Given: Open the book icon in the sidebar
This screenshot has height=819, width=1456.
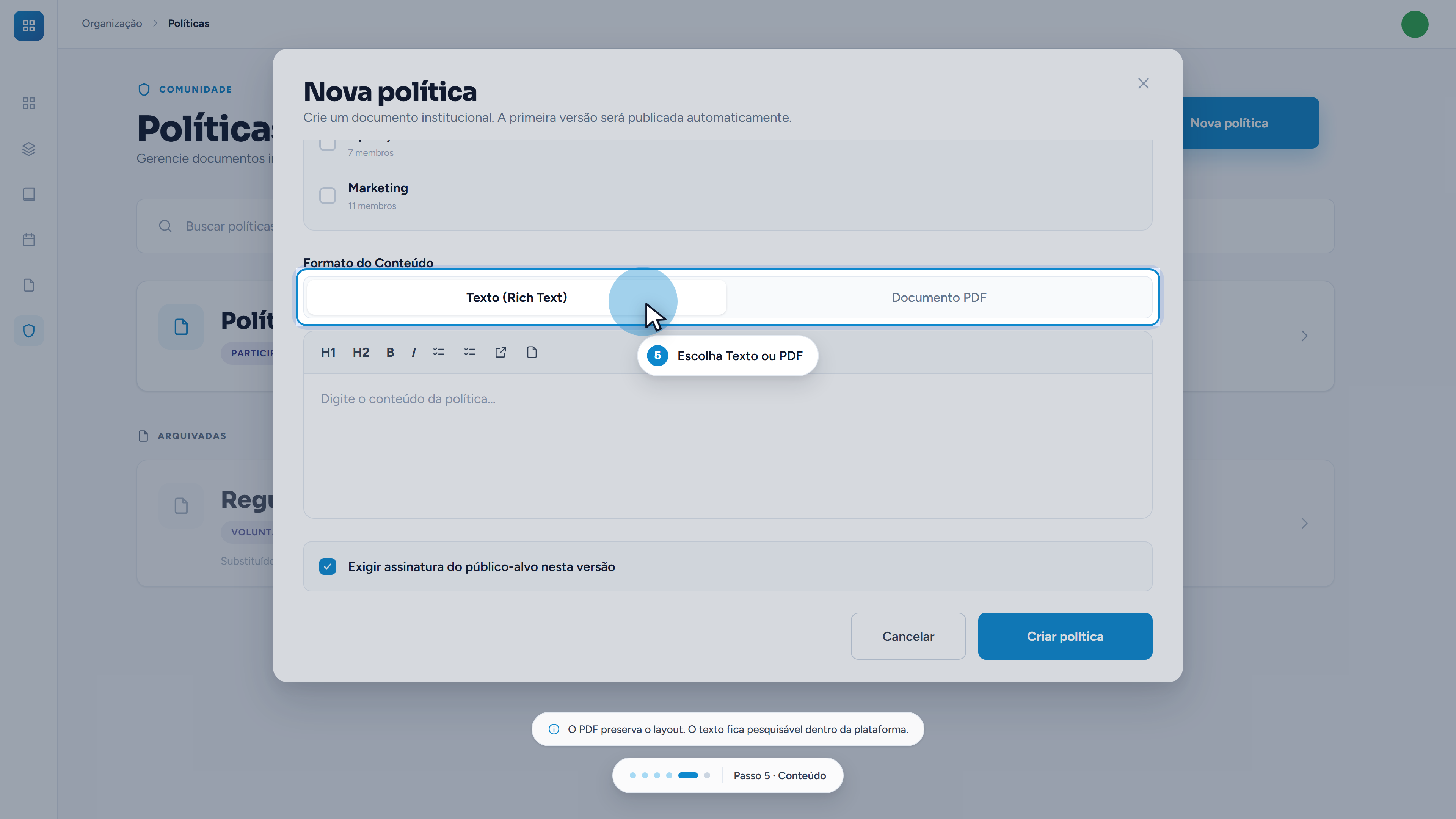Looking at the screenshot, I should tap(28, 194).
